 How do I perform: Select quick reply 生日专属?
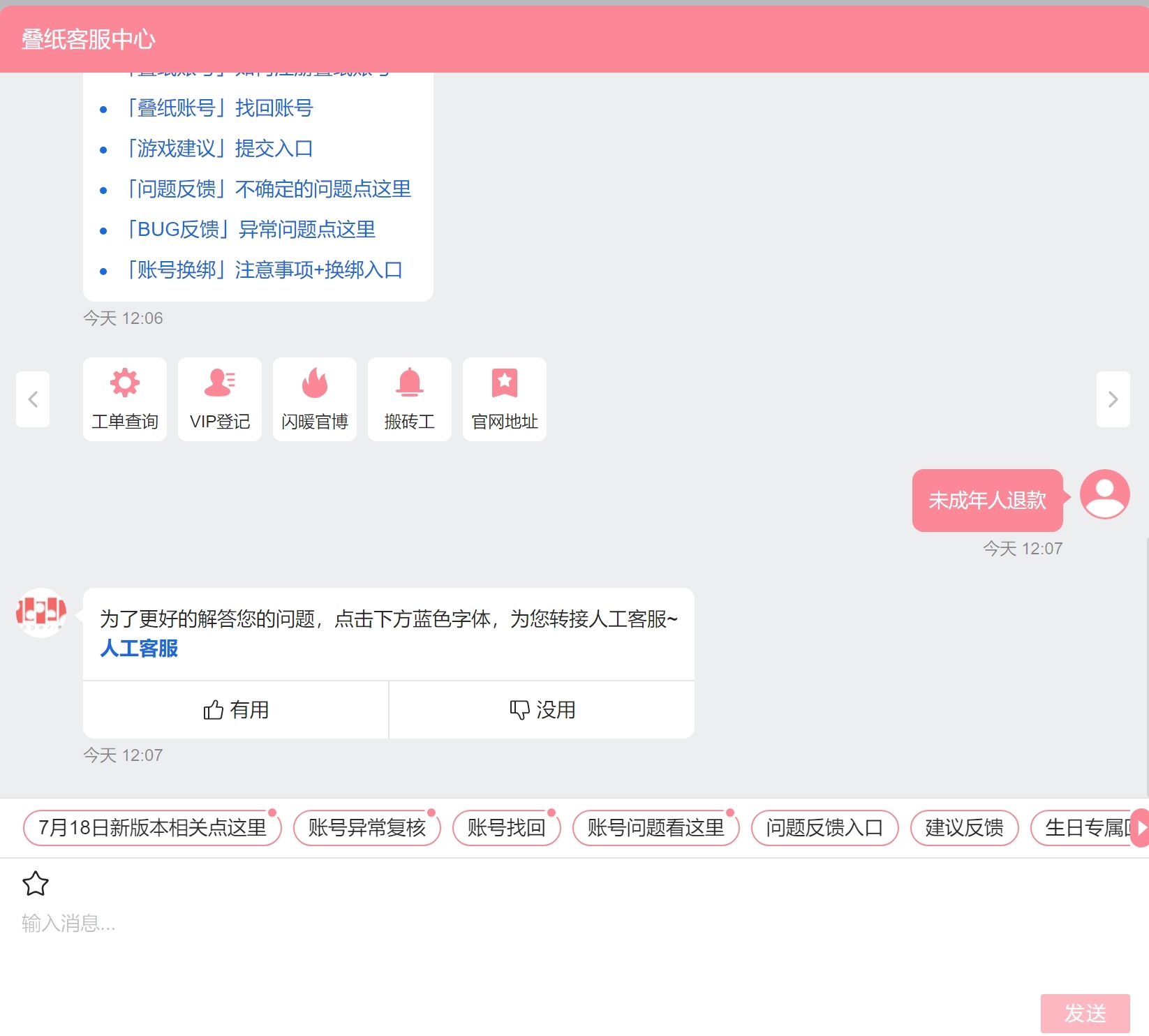tap(1081, 828)
